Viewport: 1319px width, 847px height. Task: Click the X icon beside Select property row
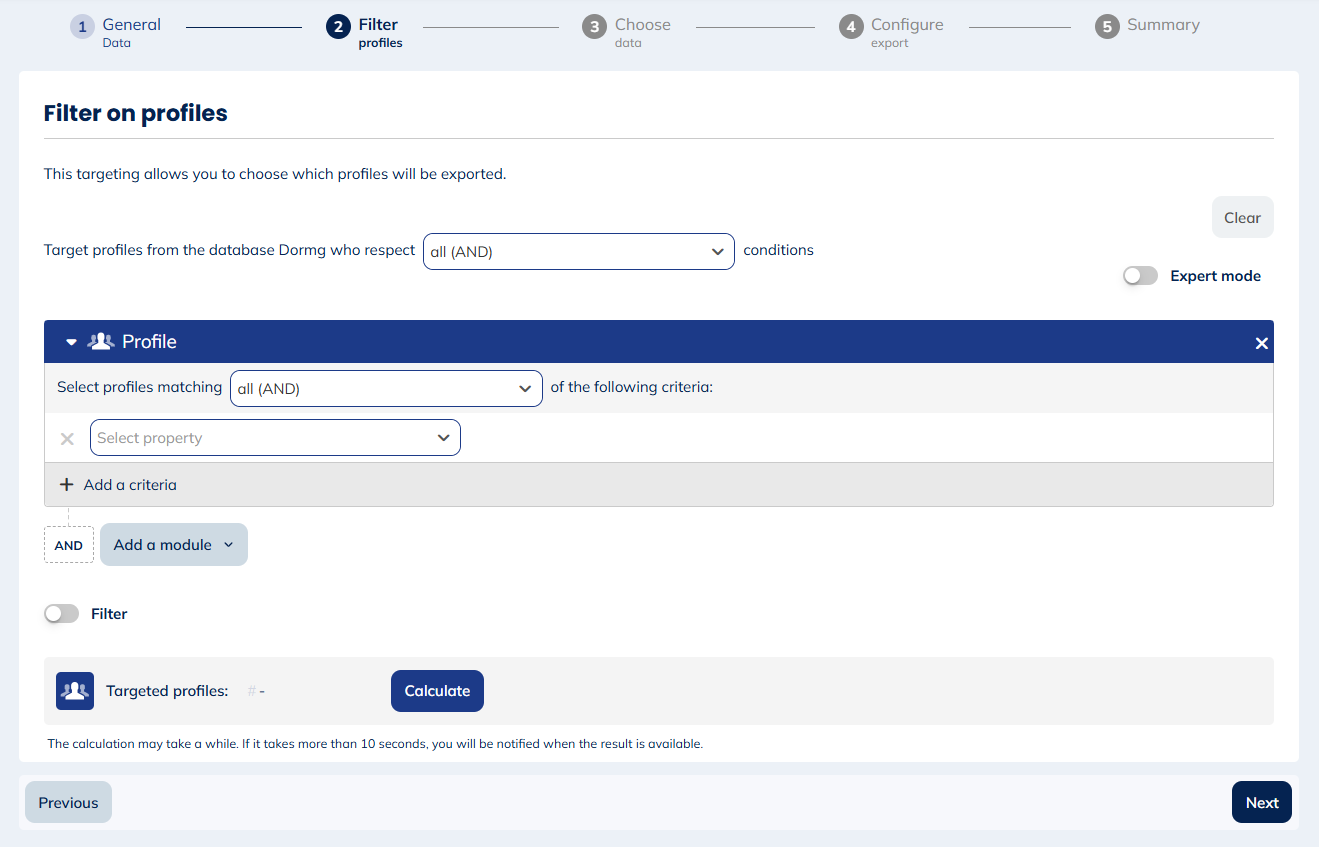(x=66, y=438)
